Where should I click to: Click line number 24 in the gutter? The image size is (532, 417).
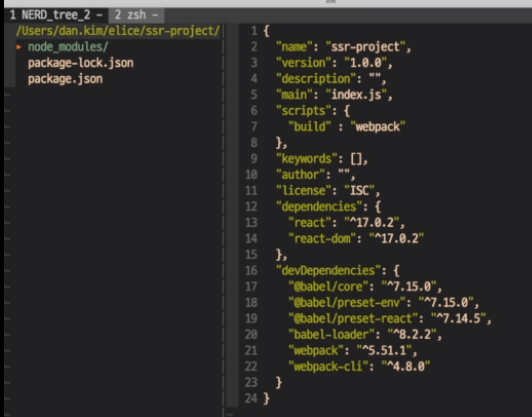[x=251, y=398]
